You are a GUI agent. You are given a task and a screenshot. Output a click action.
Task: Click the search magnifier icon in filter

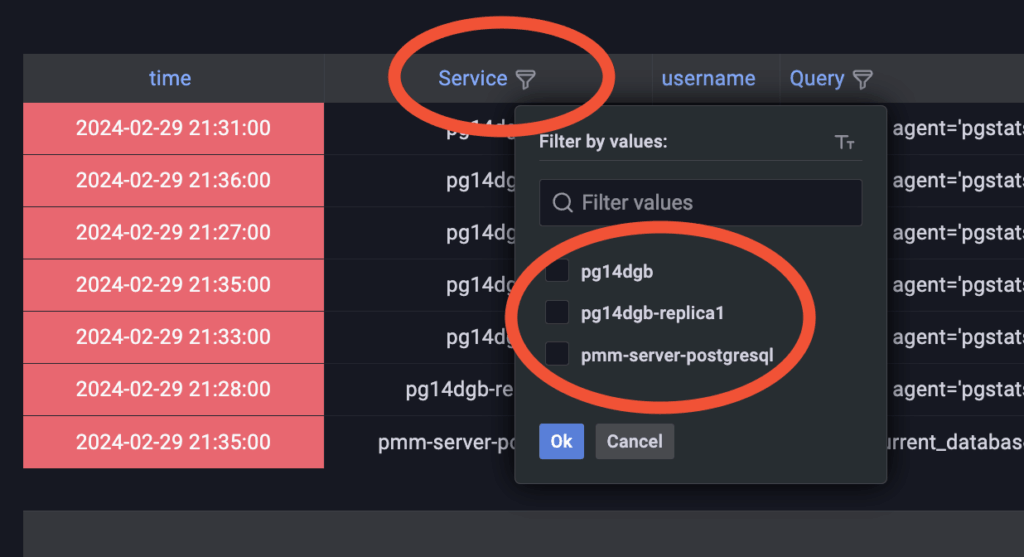pos(563,203)
